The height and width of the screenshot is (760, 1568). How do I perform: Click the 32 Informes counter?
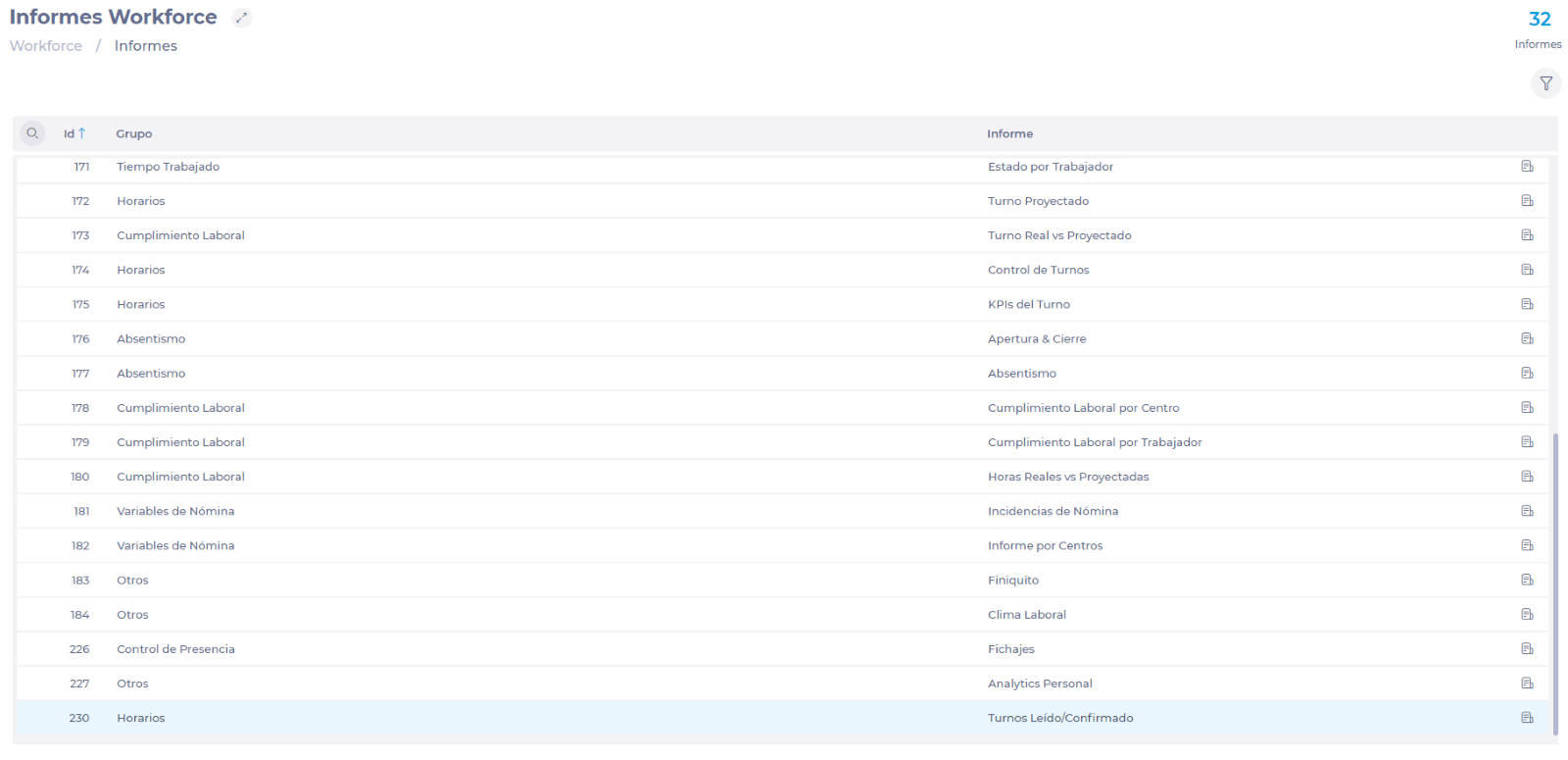coord(1539,29)
